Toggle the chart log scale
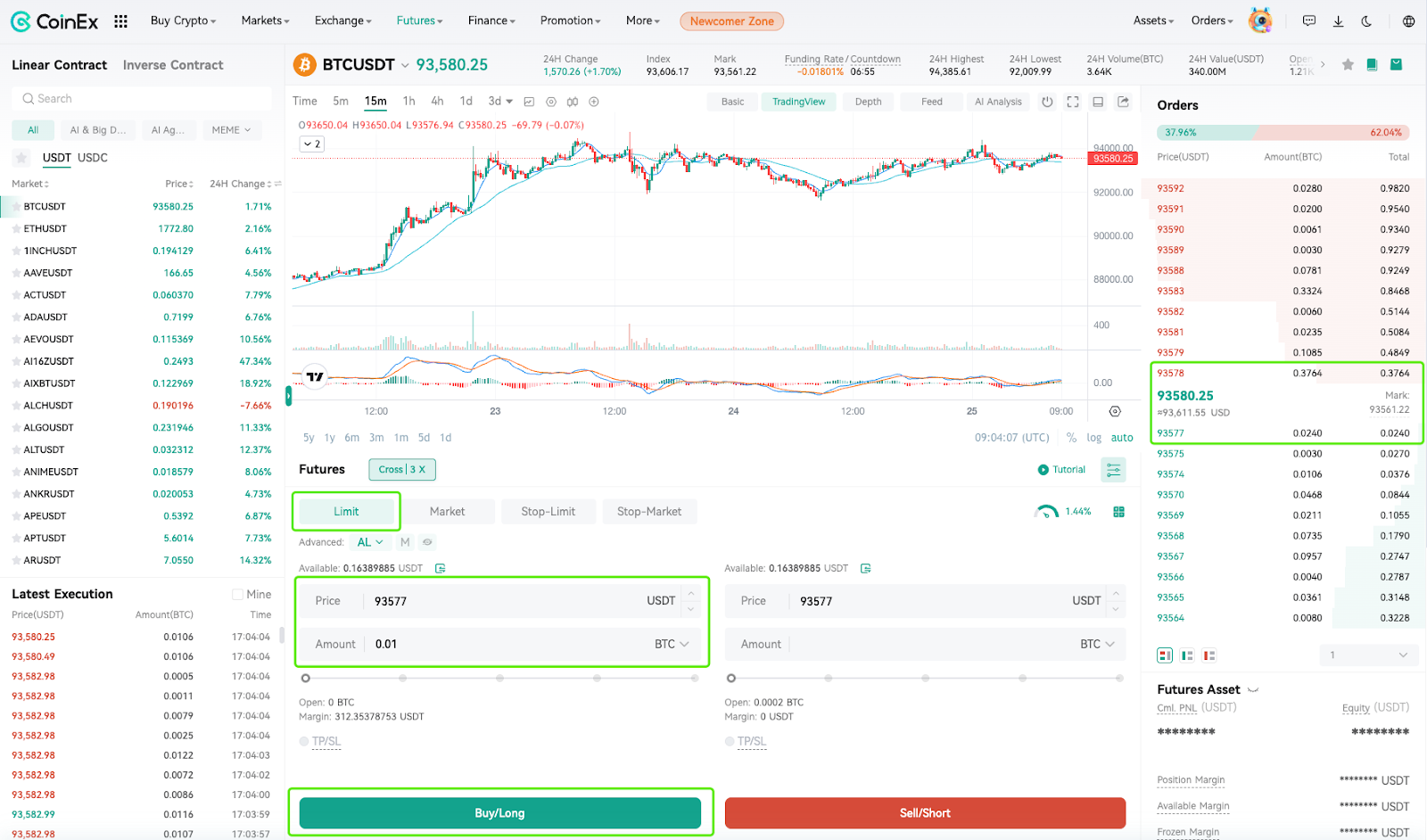The height and width of the screenshot is (840, 1427). pos(1093,438)
